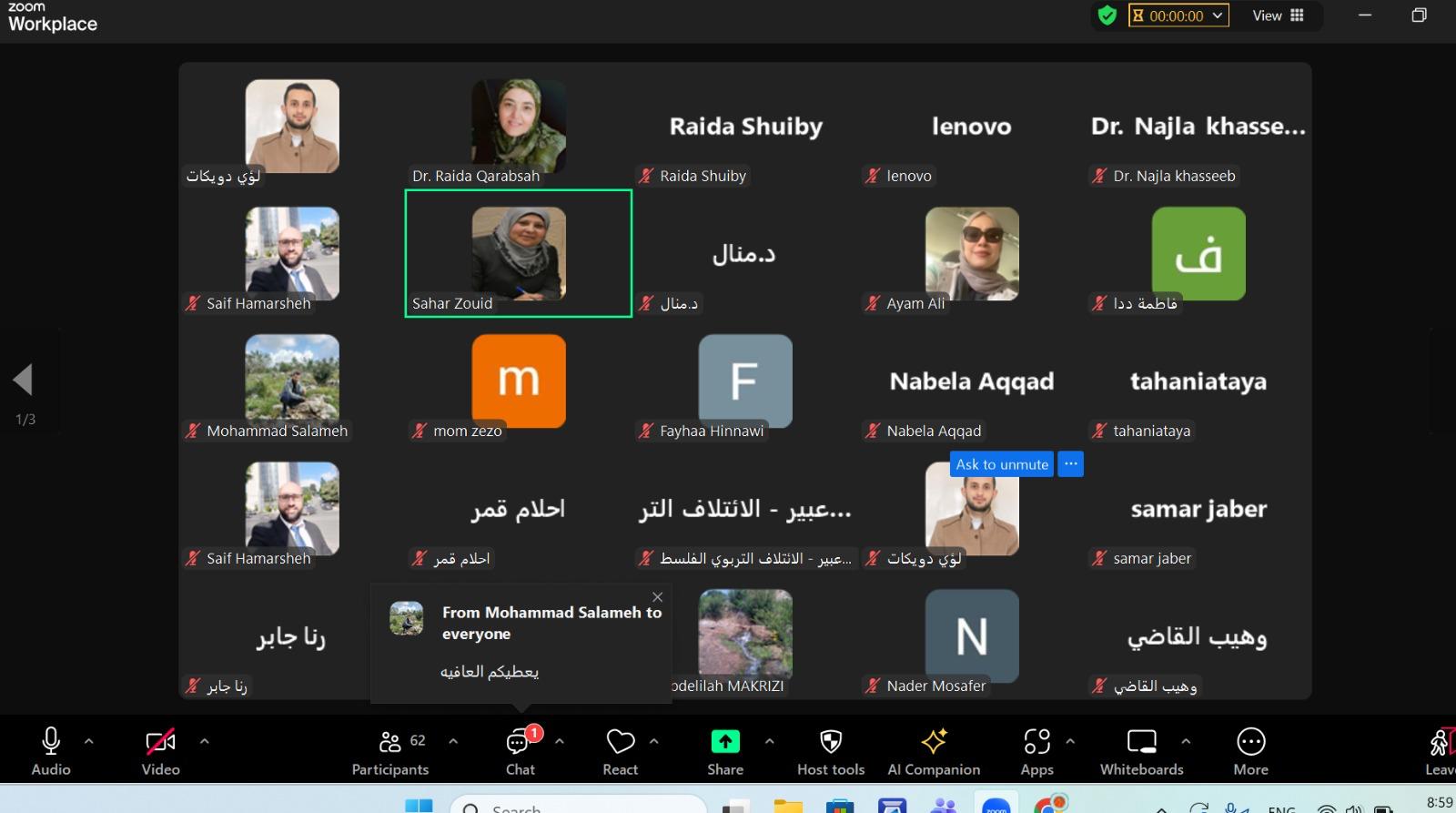Close the chat message popup from Mohammad Salameh
This screenshot has width=1456, height=813.
pos(658,597)
